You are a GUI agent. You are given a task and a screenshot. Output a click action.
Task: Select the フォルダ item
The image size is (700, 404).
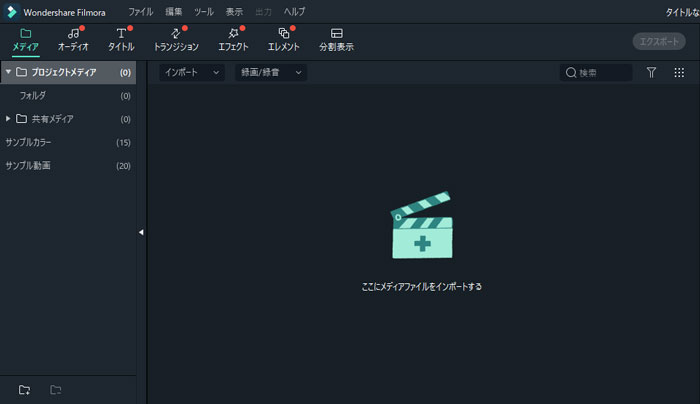point(68,96)
